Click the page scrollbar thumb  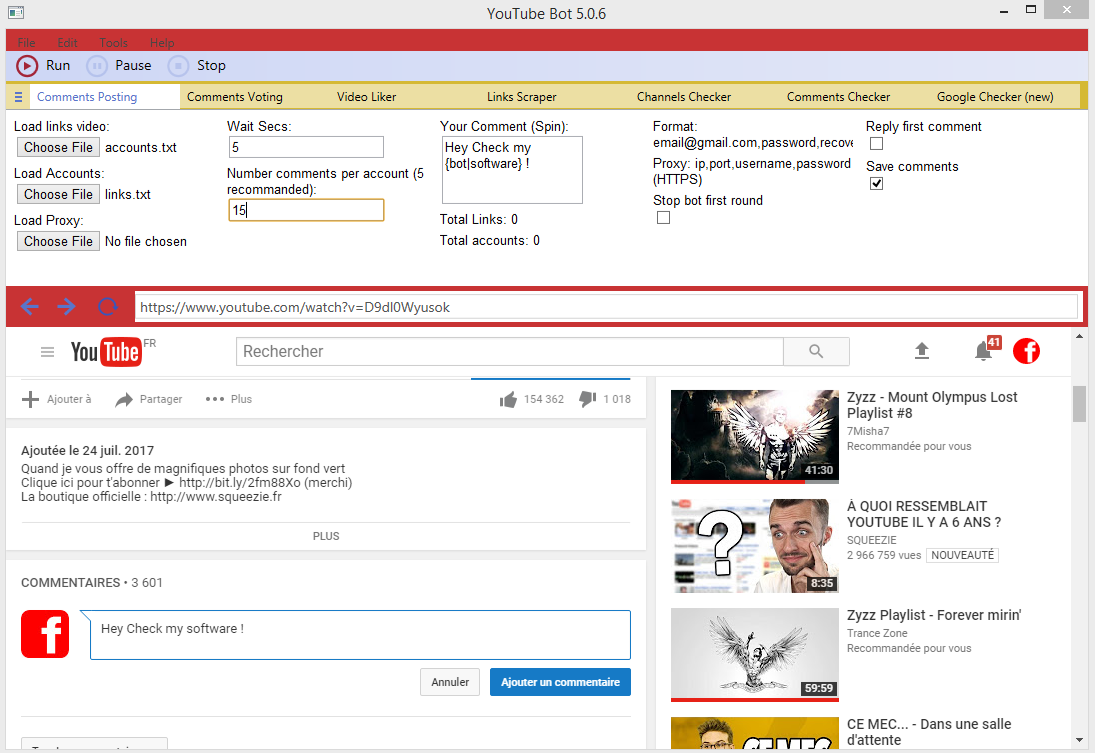[x=1080, y=402]
